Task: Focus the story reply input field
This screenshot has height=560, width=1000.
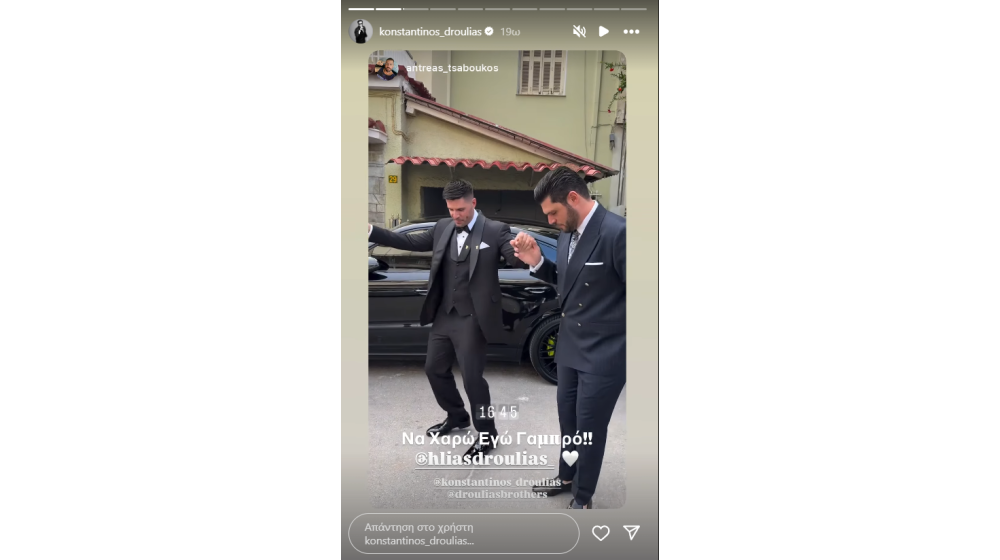Action: tap(464, 534)
